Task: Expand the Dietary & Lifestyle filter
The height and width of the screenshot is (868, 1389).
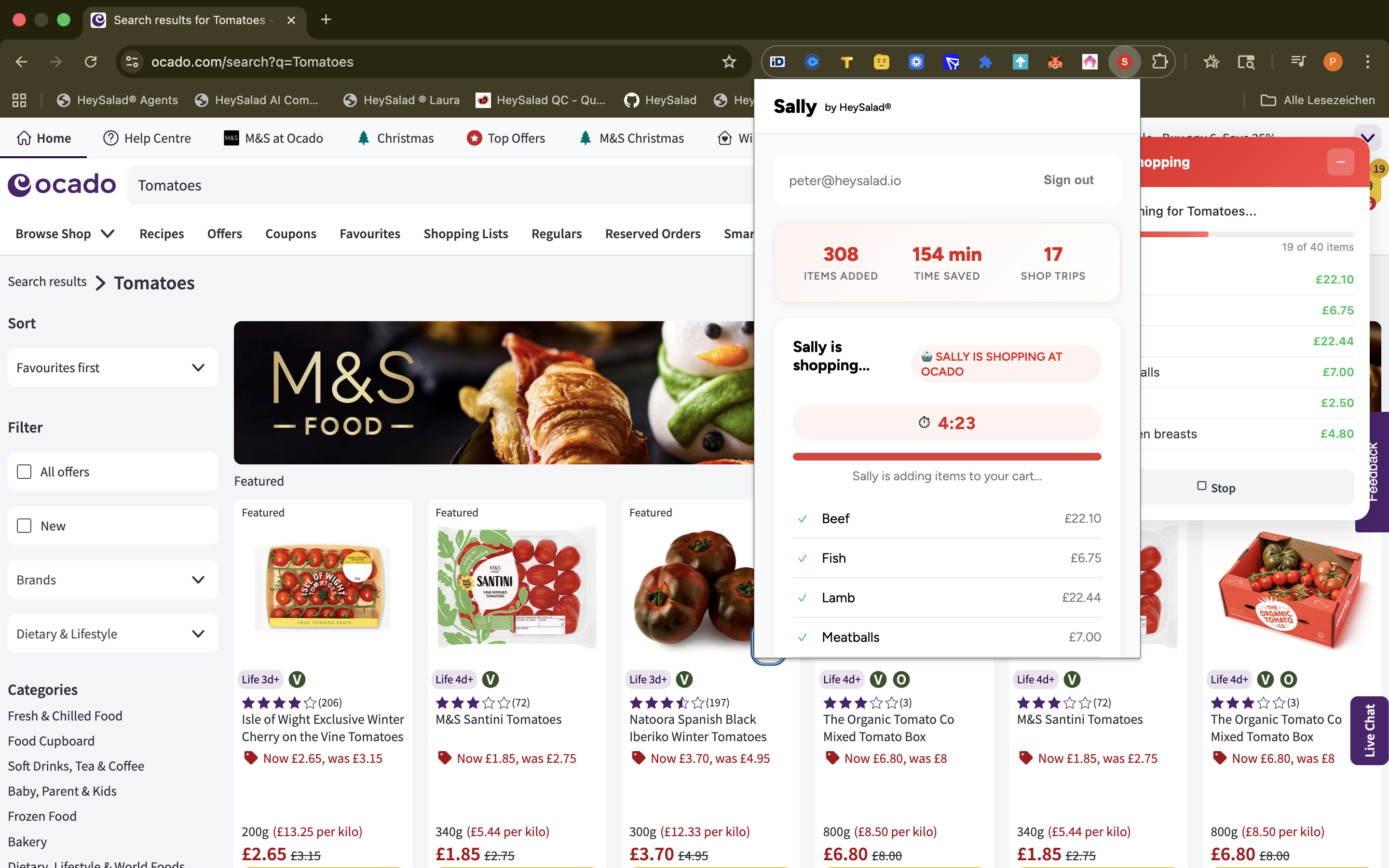Action: pyautogui.click(x=112, y=633)
